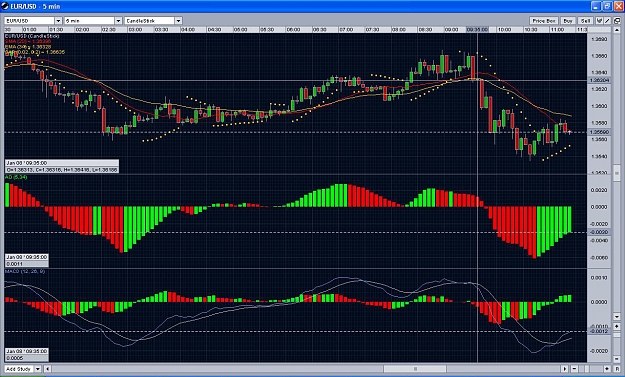Click the EUR/USD window title icon
The height and width of the screenshot is (377, 625).
point(5,6)
